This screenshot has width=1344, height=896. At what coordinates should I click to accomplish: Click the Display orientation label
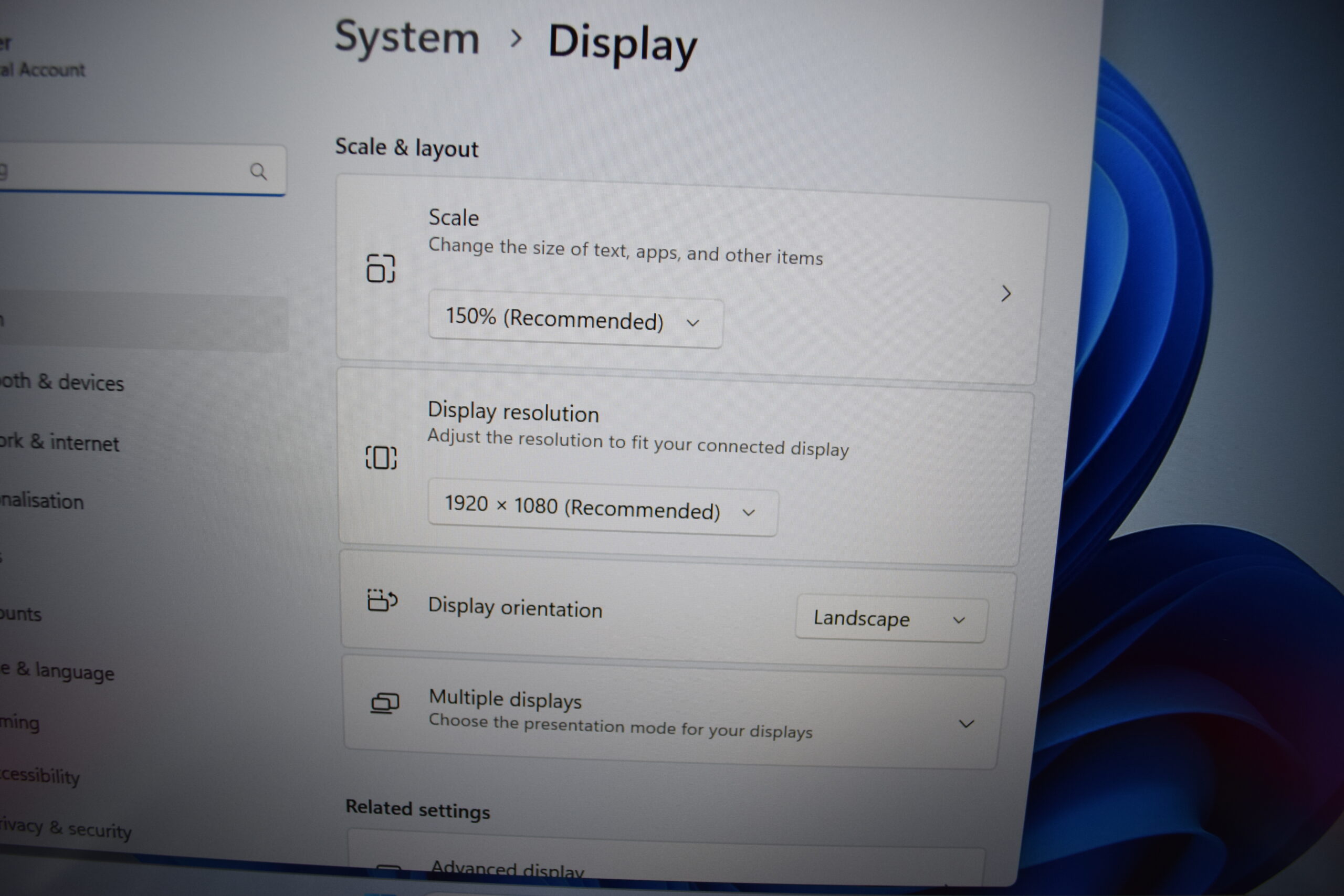coord(516,607)
